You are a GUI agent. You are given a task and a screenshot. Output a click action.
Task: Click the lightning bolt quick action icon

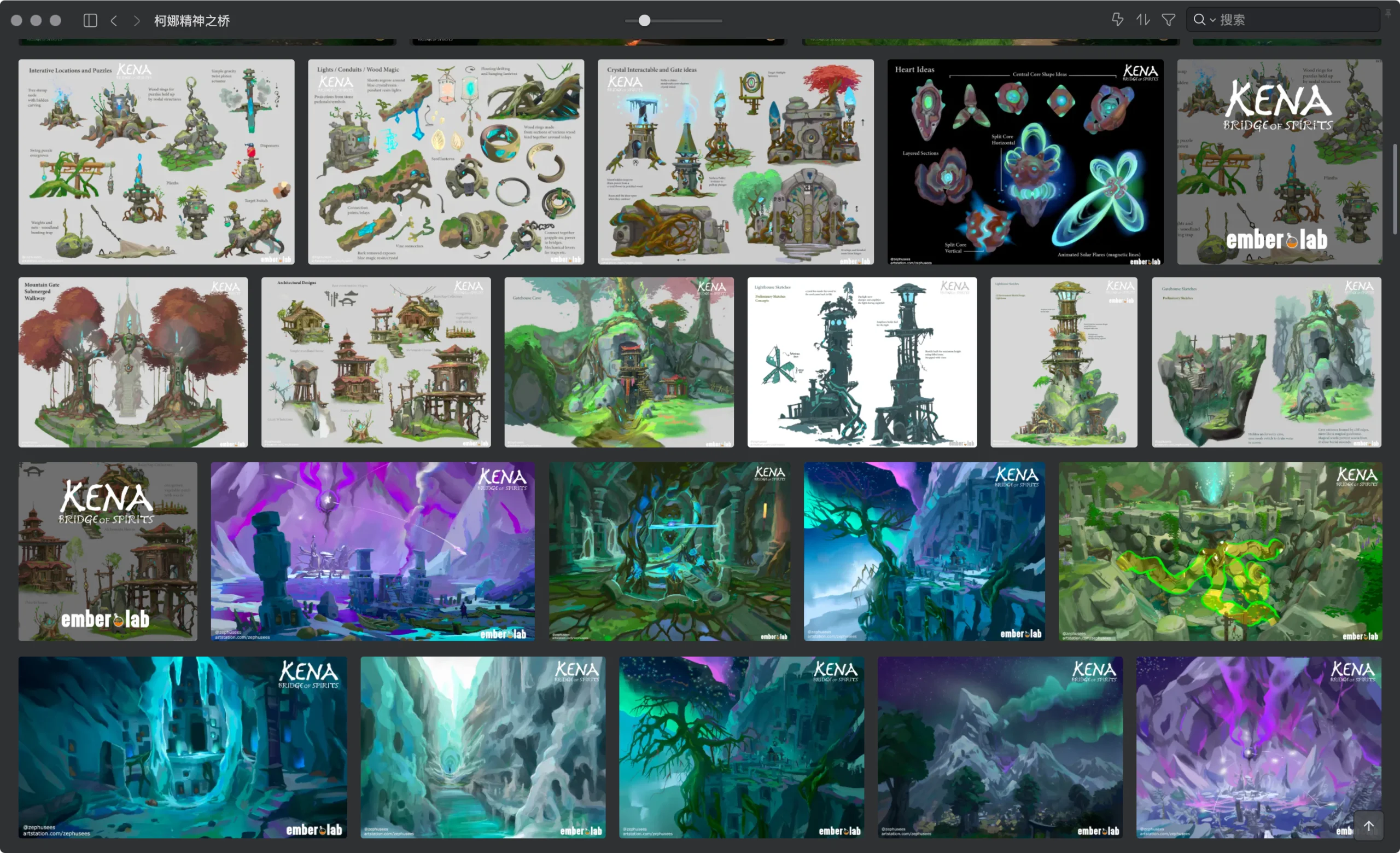1117,20
